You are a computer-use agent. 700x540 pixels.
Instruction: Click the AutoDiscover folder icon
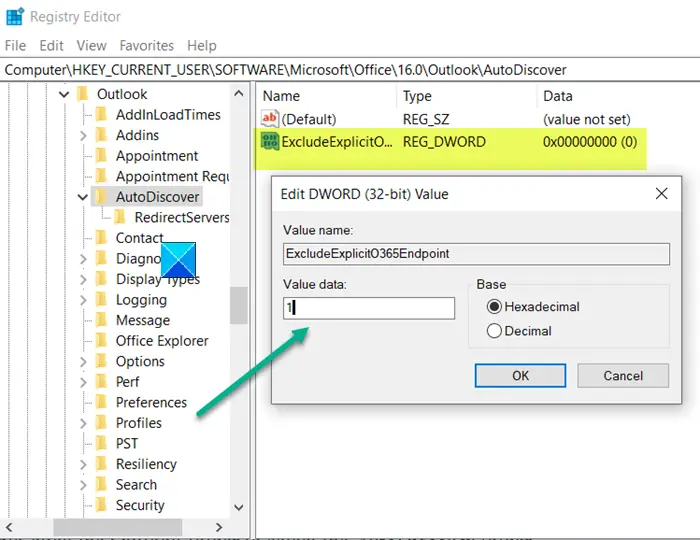point(102,197)
